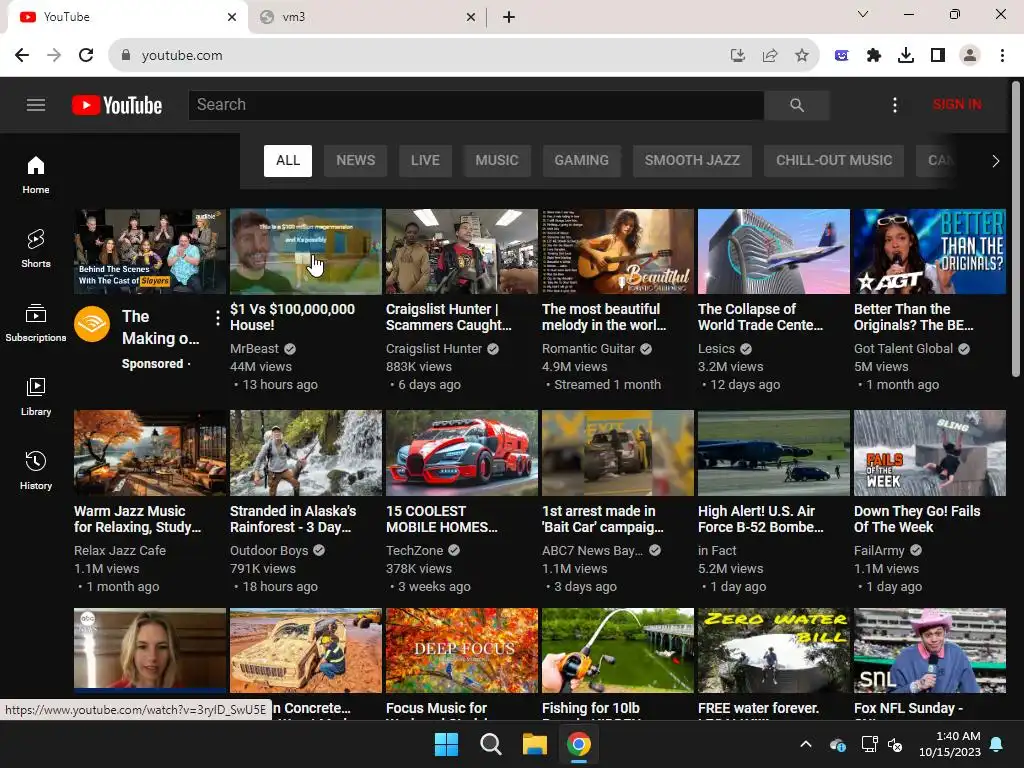Show hidden system tray icons

click(x=806, y=744)
